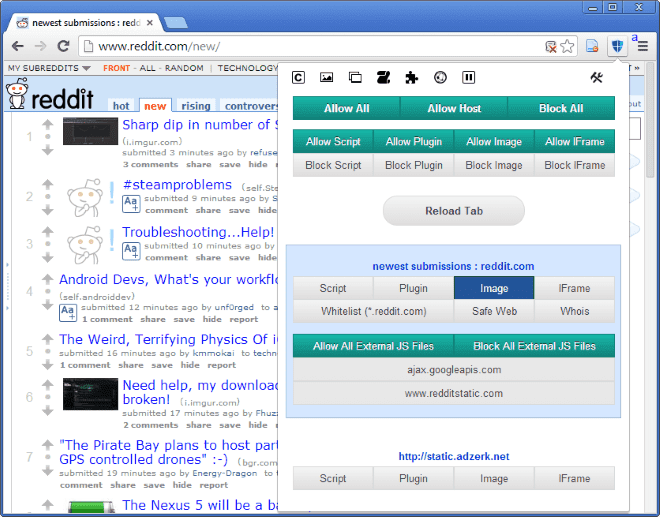Toggle IFrame under static.adzerk.net
Image resolution: width=660 pixels, height=517 pixels.
(575, 478)
